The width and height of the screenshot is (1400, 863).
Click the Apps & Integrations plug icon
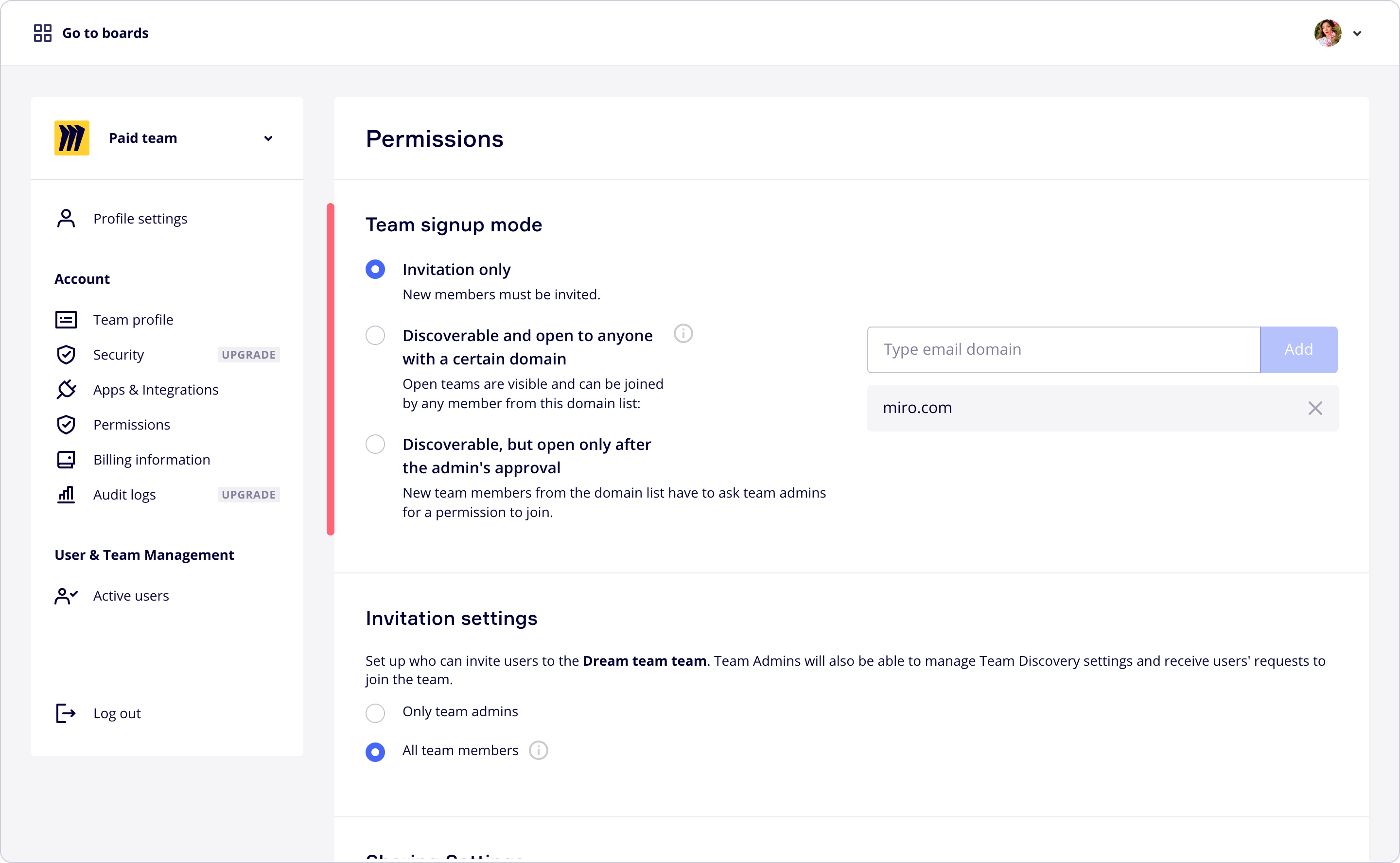tap(66, 390)
